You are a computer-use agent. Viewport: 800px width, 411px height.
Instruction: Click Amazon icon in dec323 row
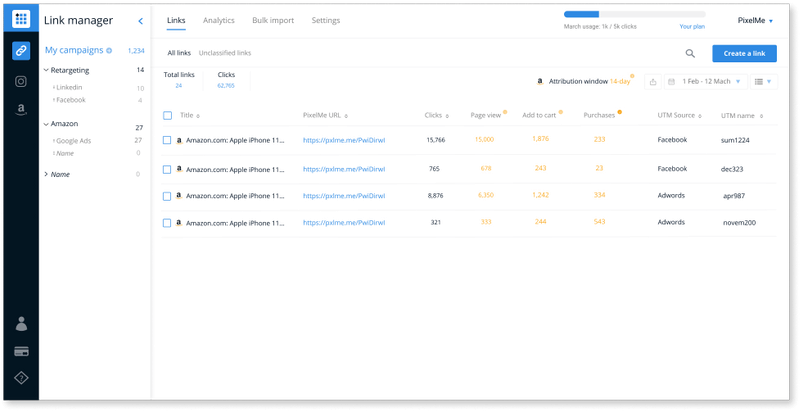coord(179,169)
